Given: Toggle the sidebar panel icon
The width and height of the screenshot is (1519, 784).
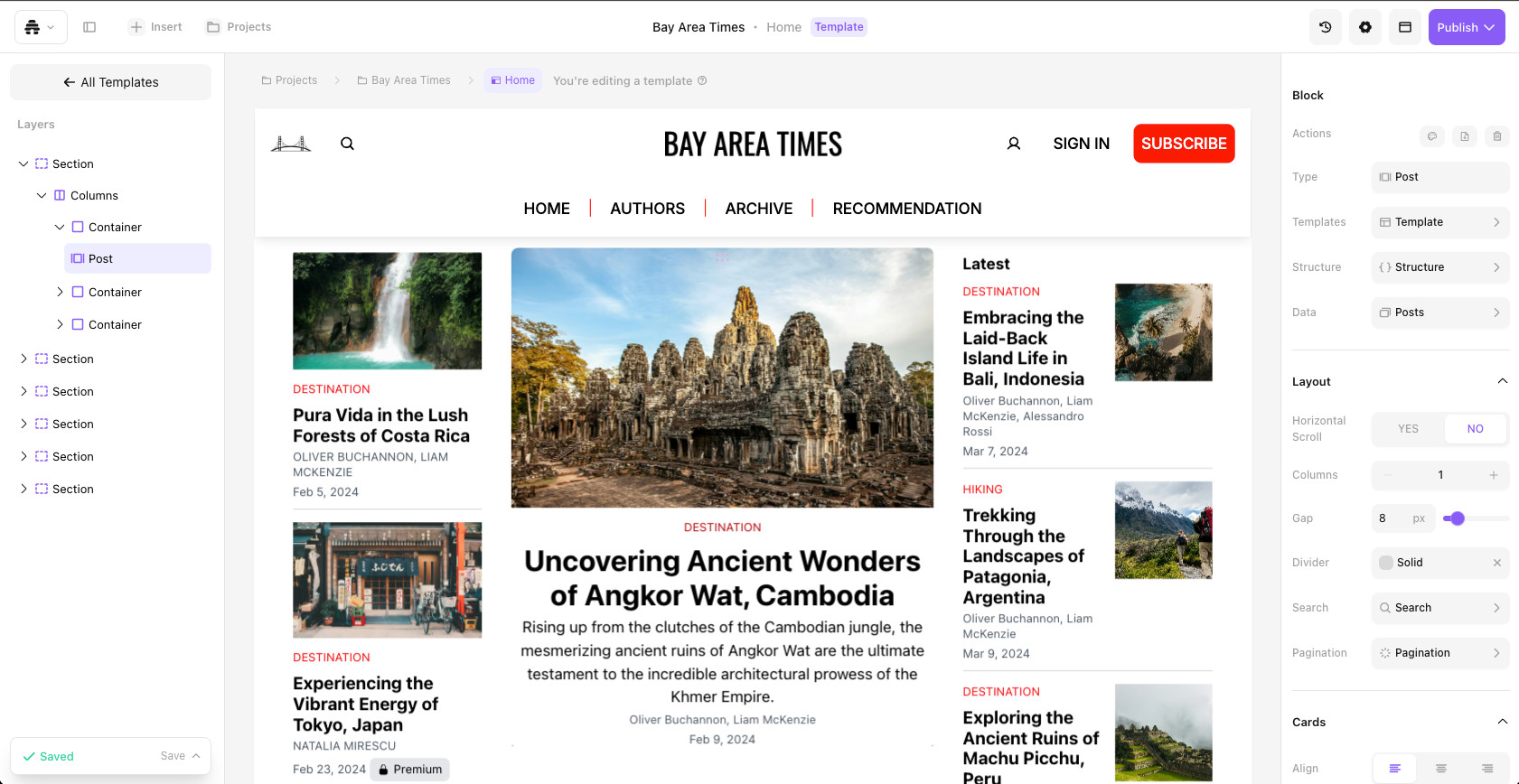Looking at the screenshot, I should tap(89, 27).
